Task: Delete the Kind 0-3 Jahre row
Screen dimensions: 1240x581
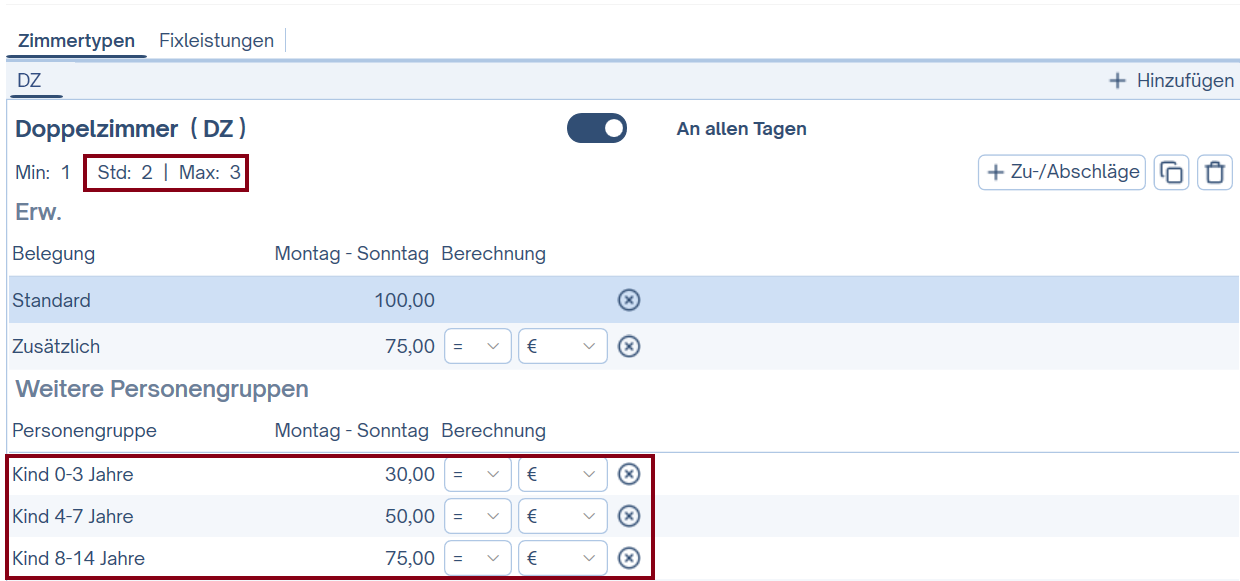Action: pyautogui.click(x=628, y=474)
